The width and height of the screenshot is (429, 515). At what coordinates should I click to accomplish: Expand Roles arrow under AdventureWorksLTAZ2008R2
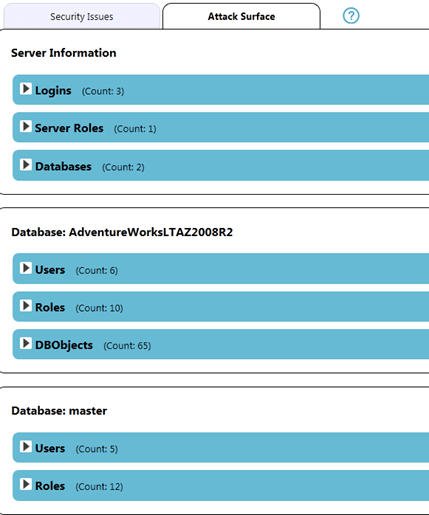26,306
